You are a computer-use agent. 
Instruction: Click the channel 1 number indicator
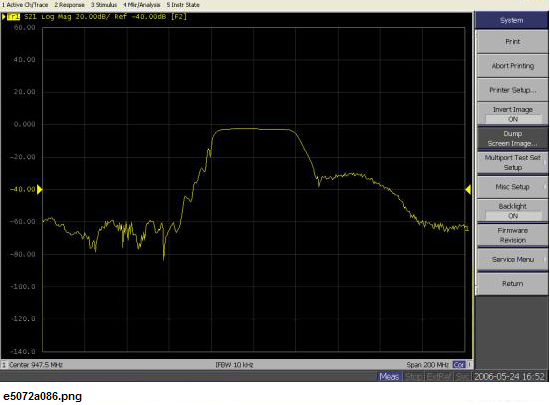click(x=4, y=365)
